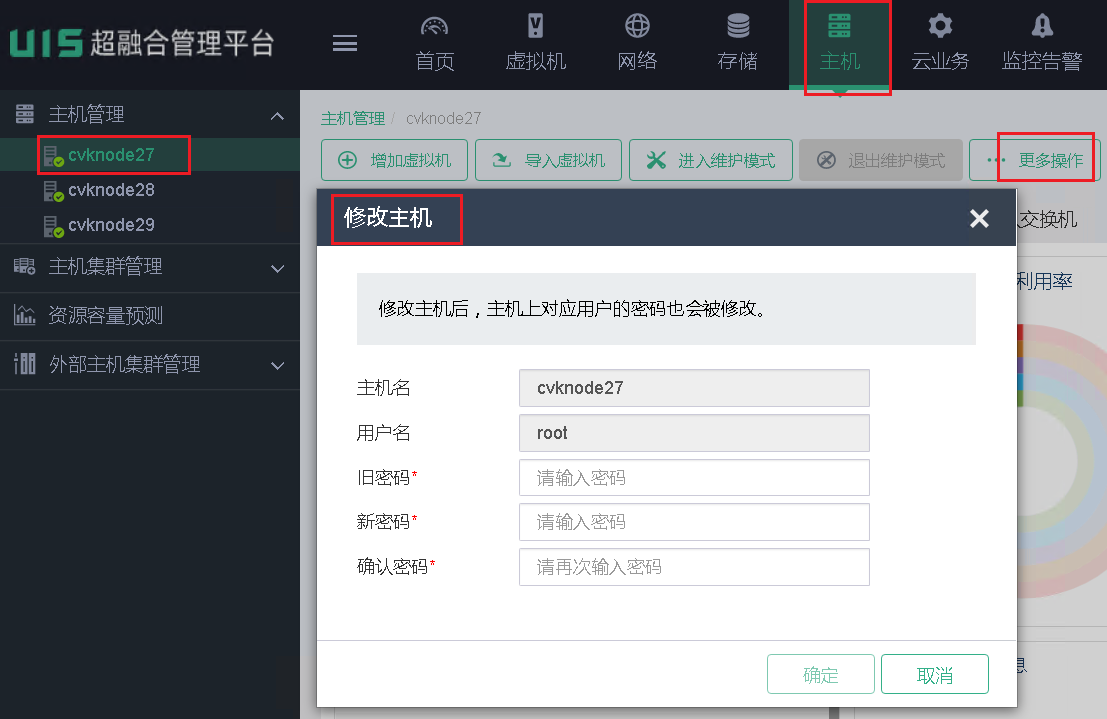Click the password change notice text
Screen dimensions: 1107x719
point(573,309)
